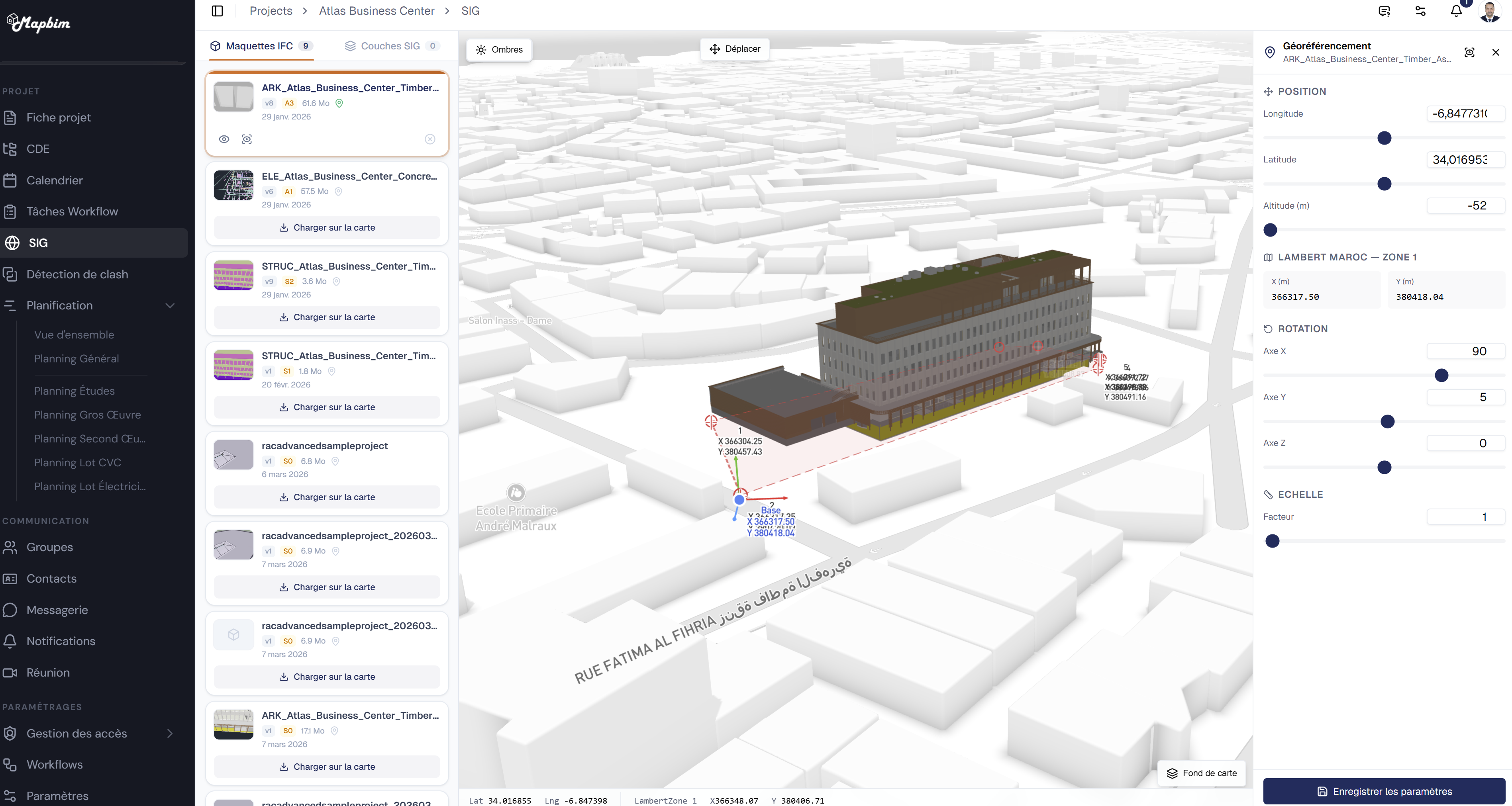Remove selected ARK model with circled X
1512x806 pixels.
pyautogui.click(x=429, y=139)
